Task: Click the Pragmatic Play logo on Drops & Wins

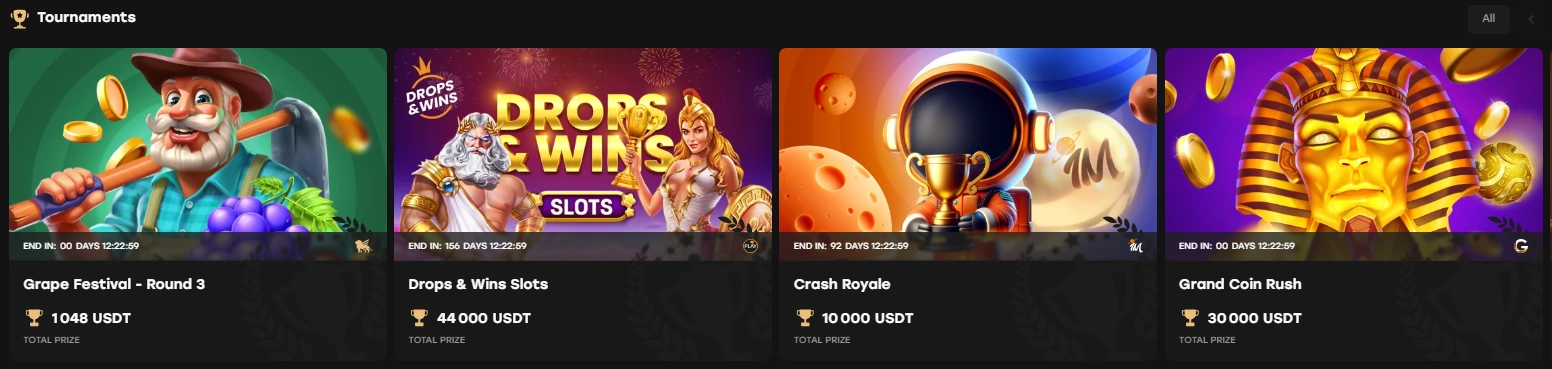Action: point(750,246)
